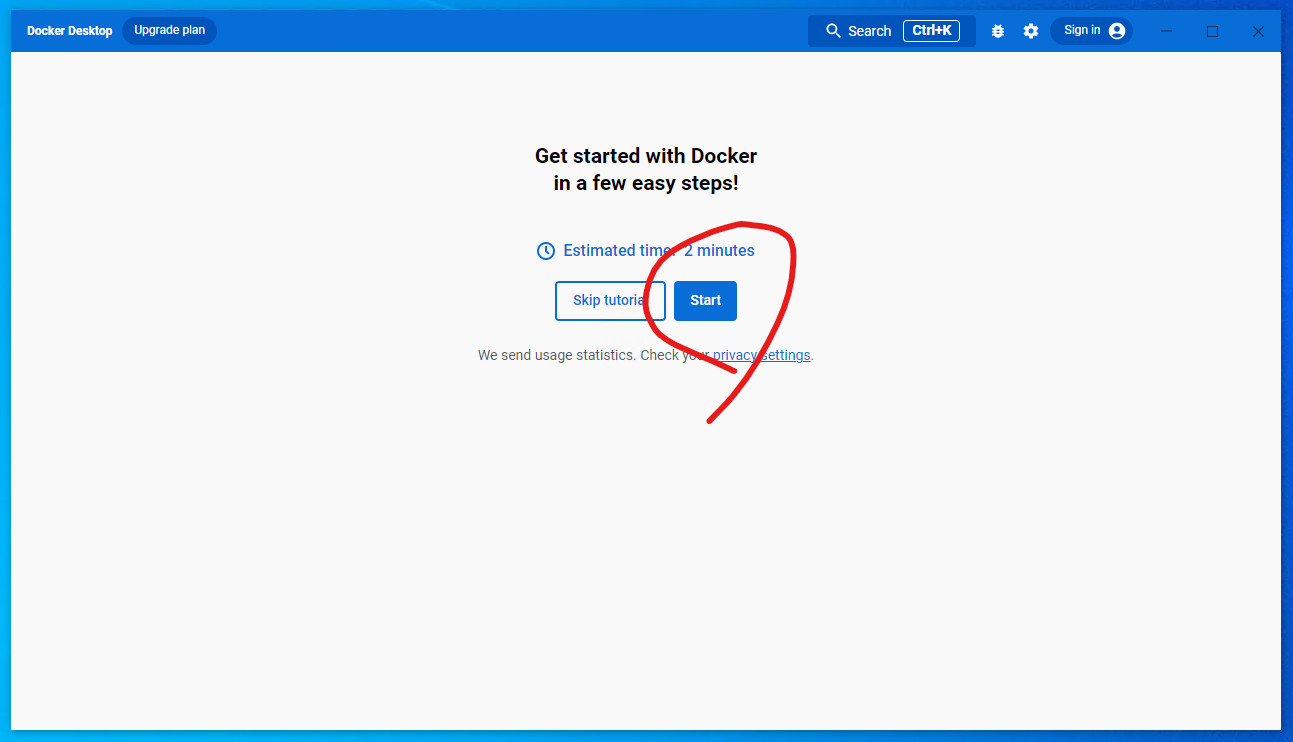1293x742 pixels.
Task: Click the Get started with Docker heading
Action: click(646, 170)
